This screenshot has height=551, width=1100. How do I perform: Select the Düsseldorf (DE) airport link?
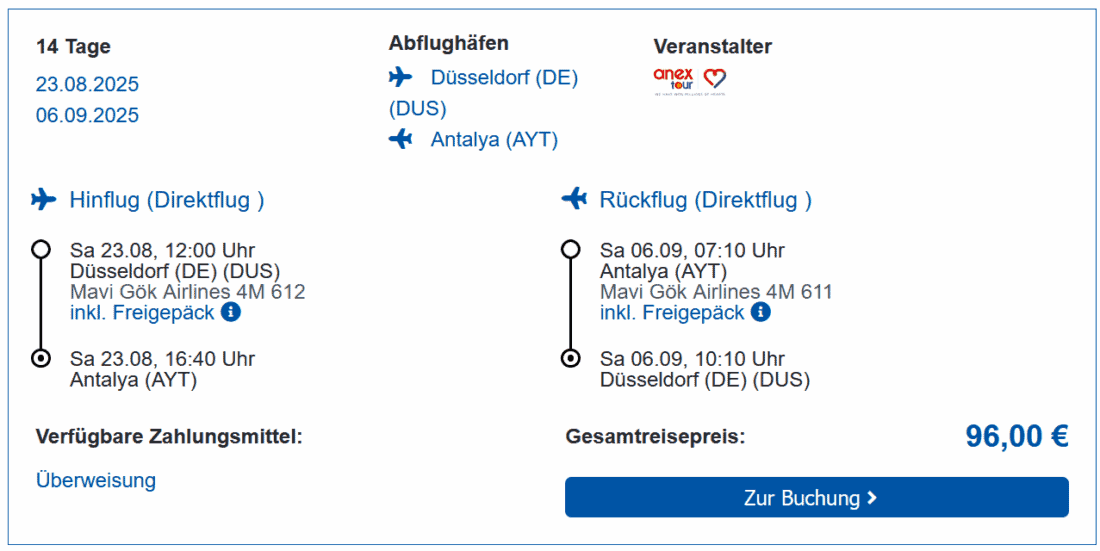504,77
